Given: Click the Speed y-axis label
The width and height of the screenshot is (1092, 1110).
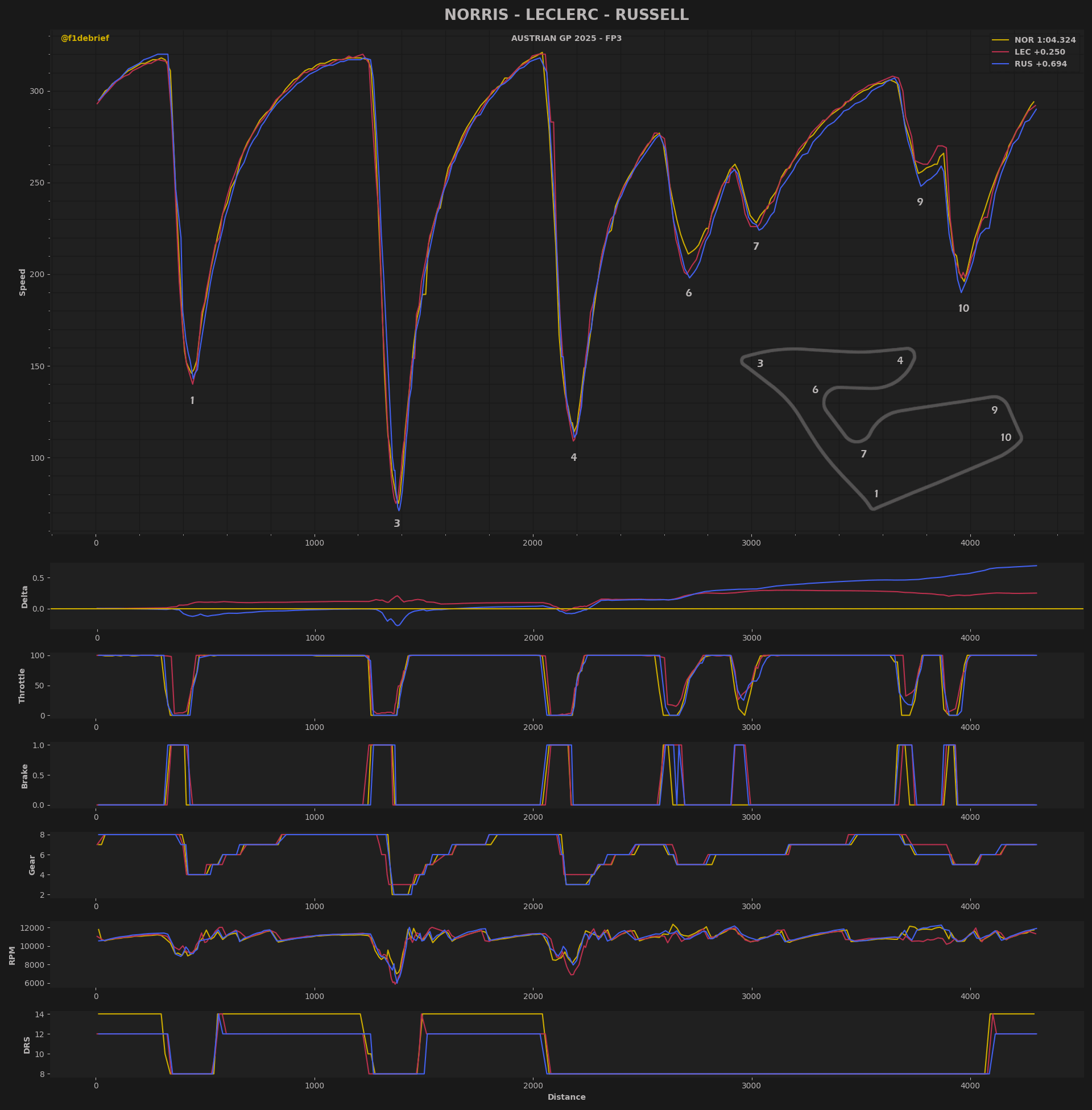Looking at the screenshot, I should [23, 282].
